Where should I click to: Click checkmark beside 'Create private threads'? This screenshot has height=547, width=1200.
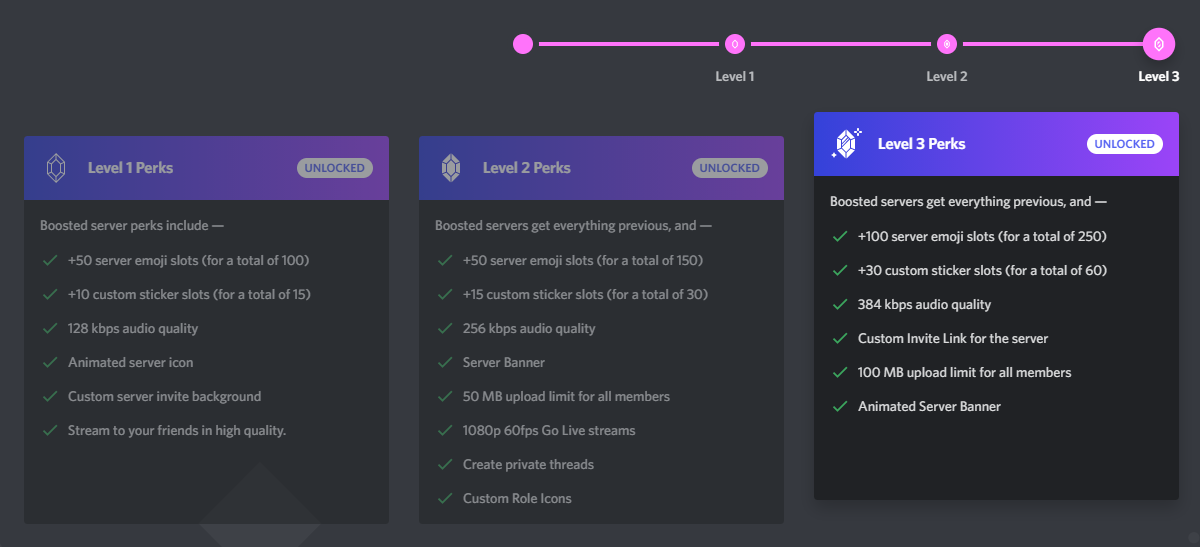pos(444,464)
